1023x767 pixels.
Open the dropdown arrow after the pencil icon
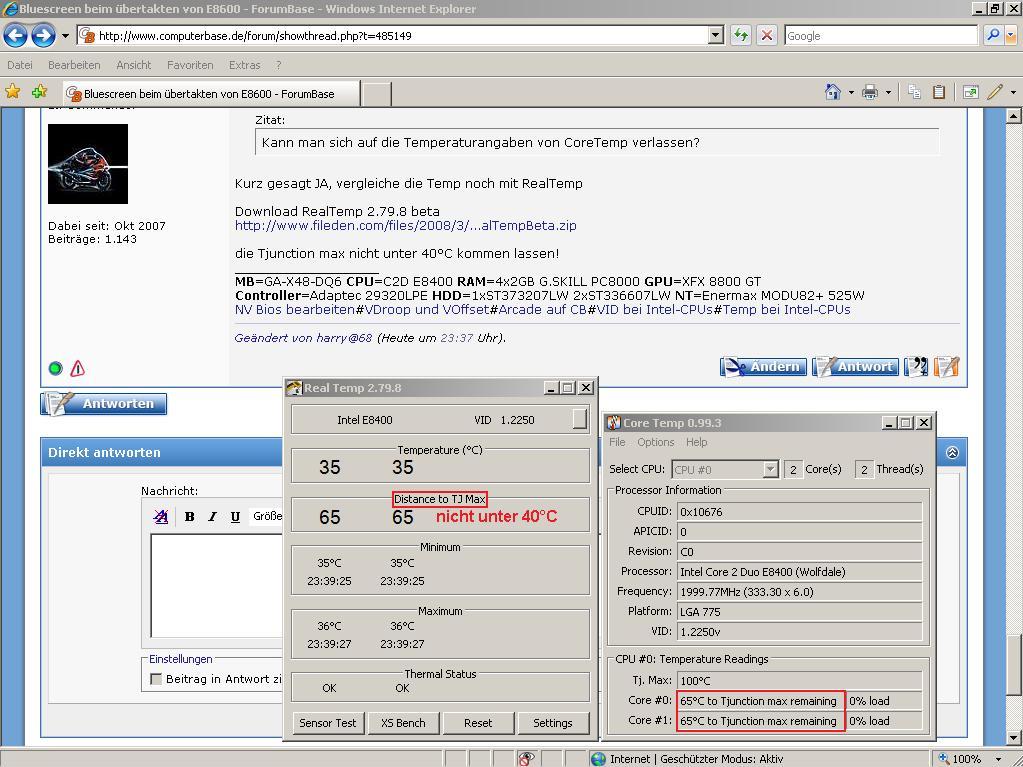click(x=1013, y=93)
